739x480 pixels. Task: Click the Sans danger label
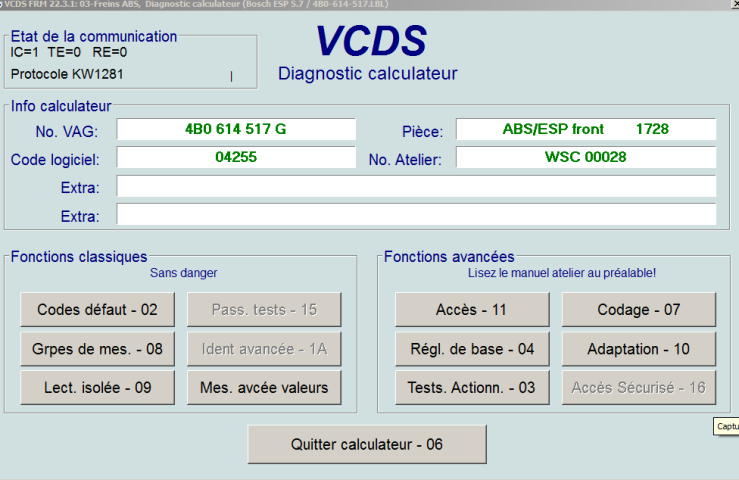pos(183,273)
